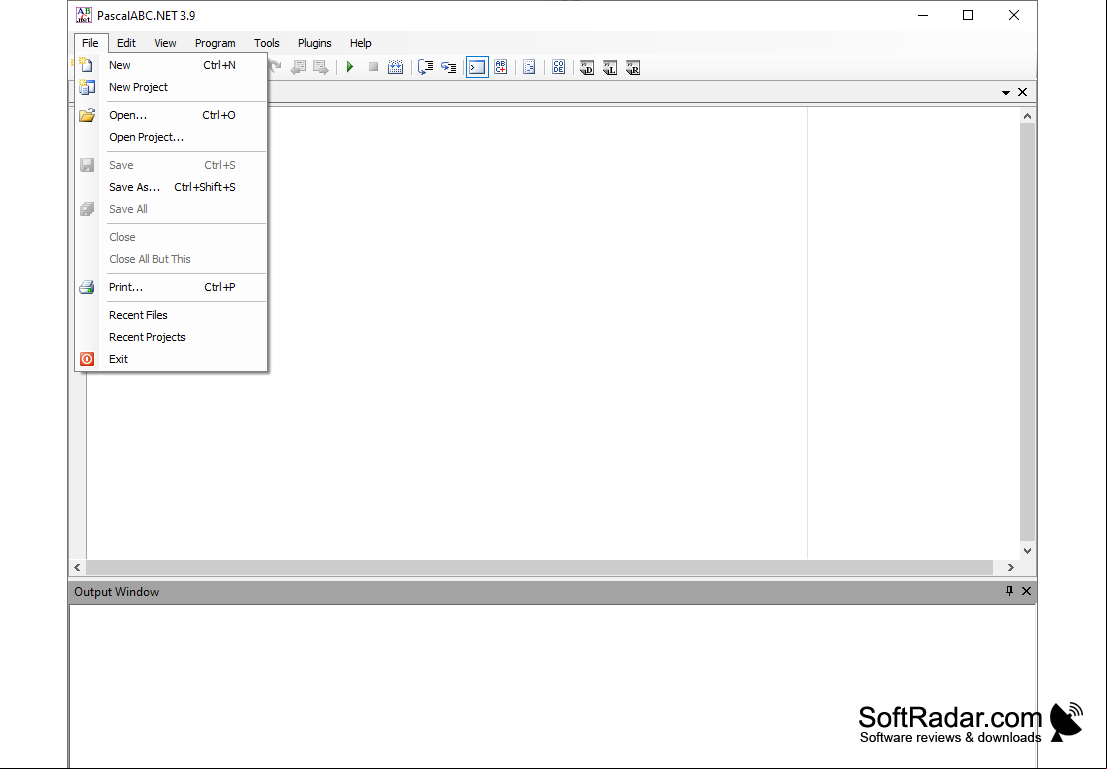Toggle the Output Window auto-hide pin
The width and height of the screenshot is (1107, 769).
(x=1009, y=591)
